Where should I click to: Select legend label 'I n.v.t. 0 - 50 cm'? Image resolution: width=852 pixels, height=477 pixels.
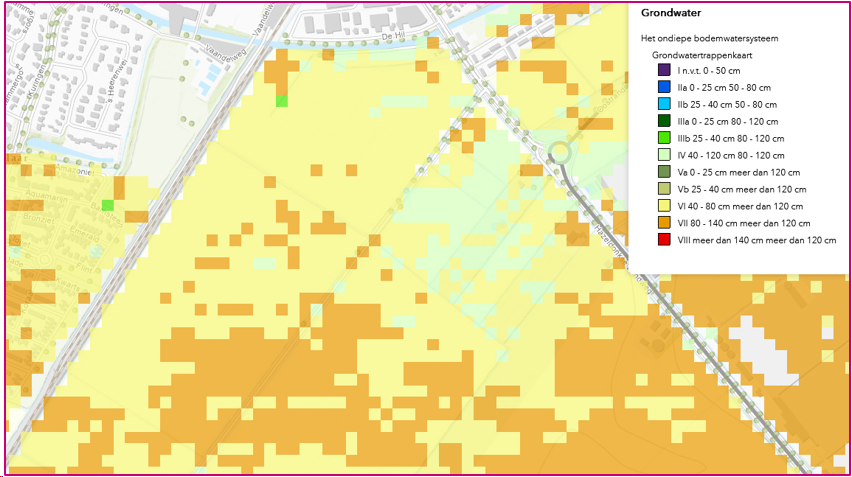tap(709, 71)
